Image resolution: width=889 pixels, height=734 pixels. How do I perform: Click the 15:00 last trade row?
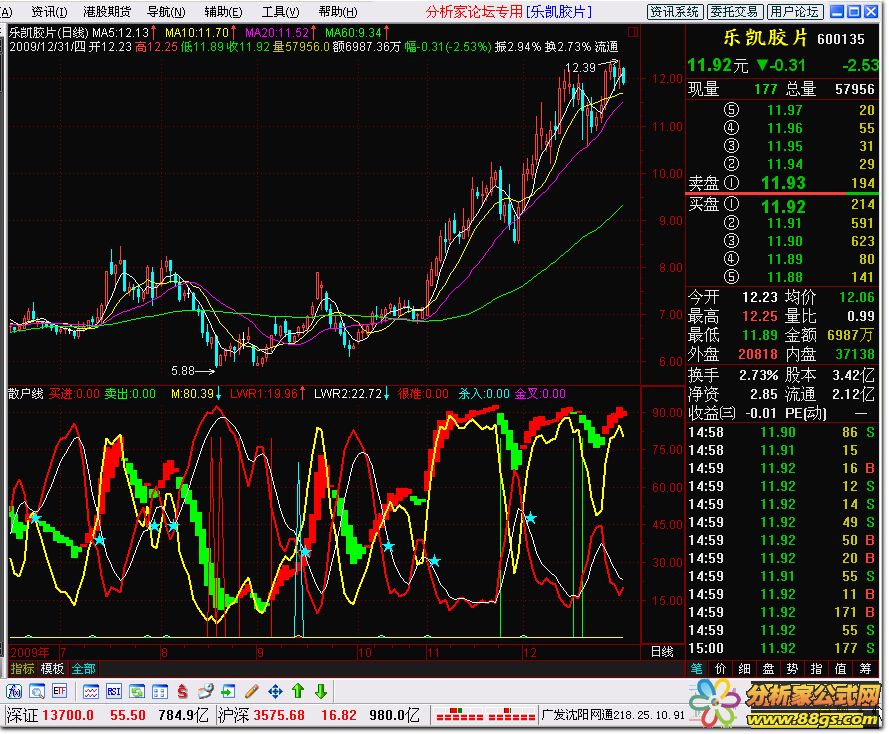coord(782,648)
